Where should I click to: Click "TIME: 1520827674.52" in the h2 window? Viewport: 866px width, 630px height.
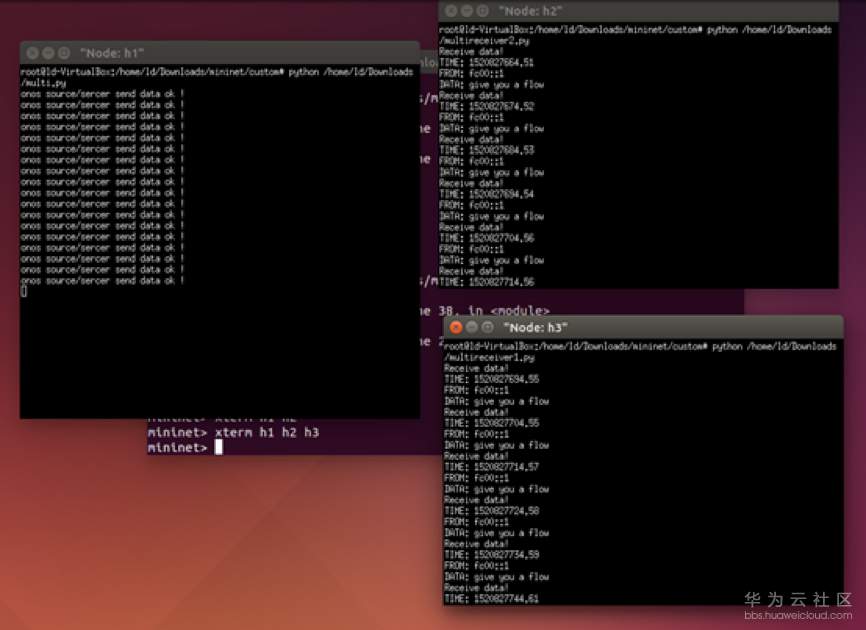pos(487,106)
